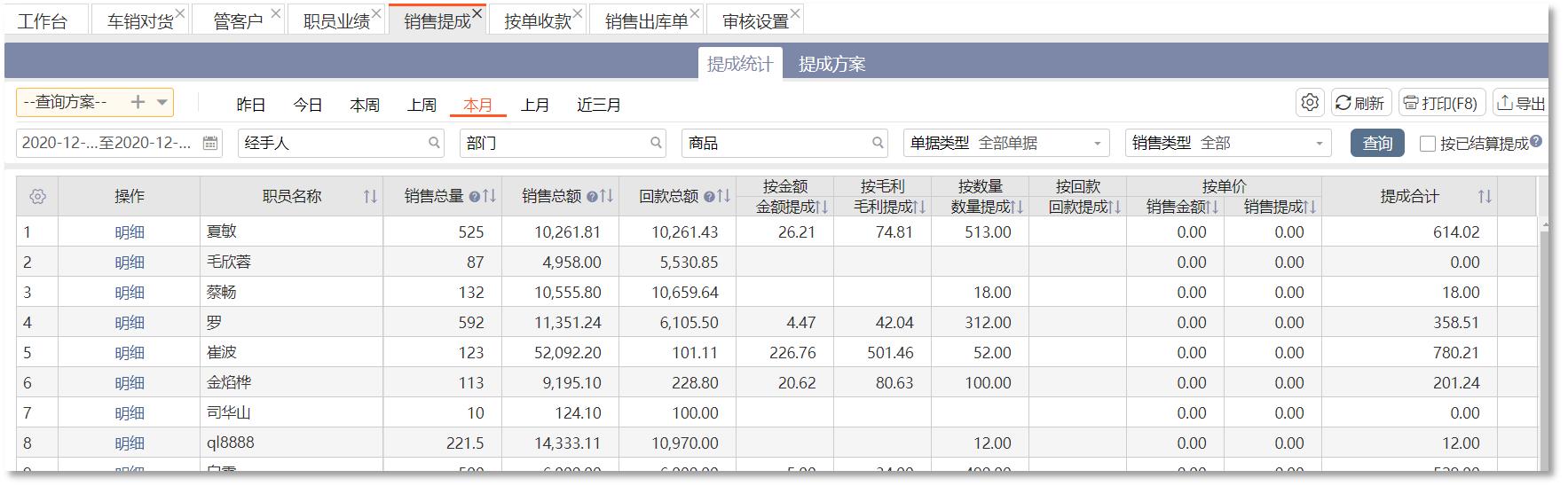
Task: Sort by 数量提成 column arrows
Action: (1017, 208)
